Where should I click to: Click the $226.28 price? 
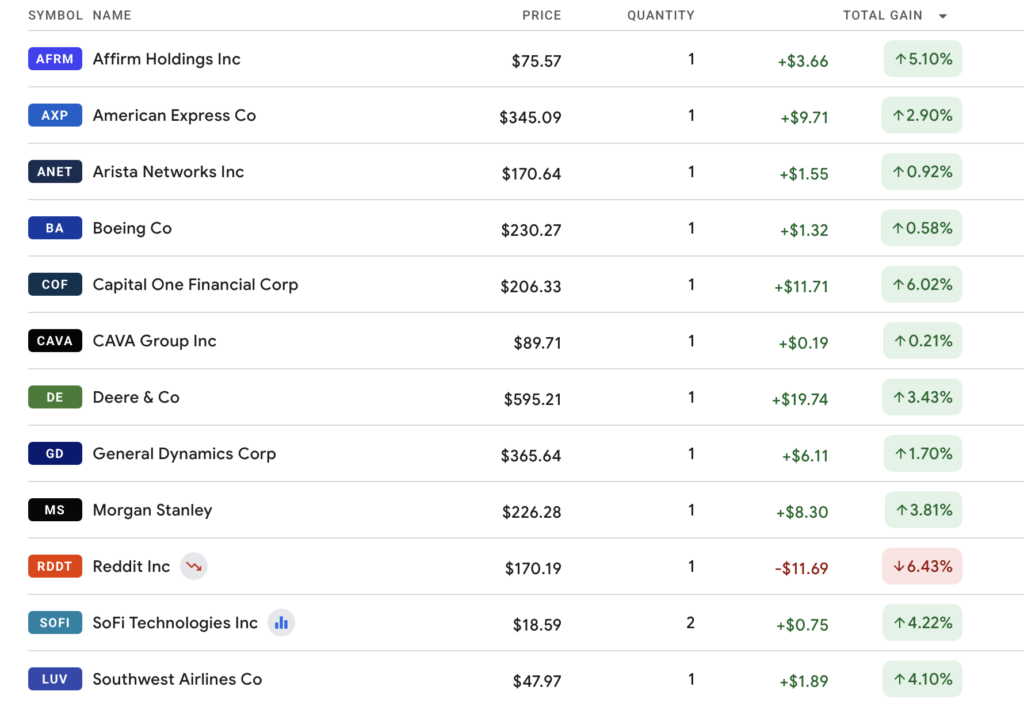click(532, 512)
